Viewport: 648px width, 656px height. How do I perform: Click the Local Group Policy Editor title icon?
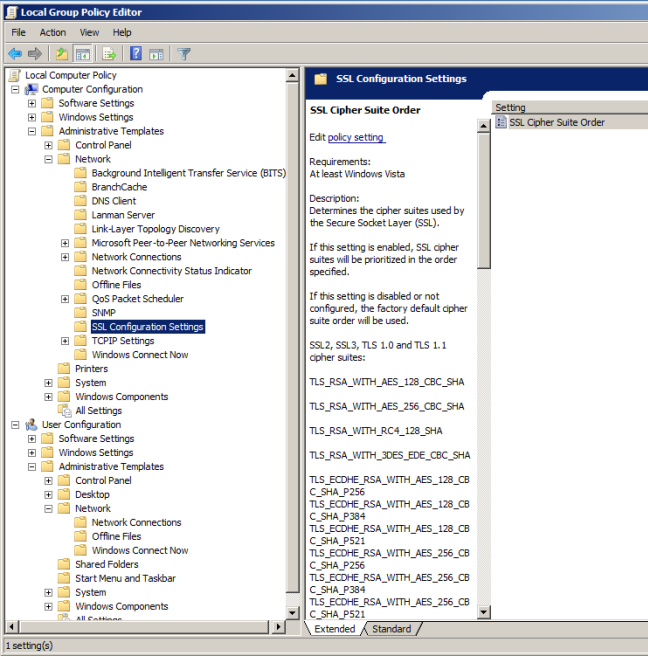(x=12, y=12)
